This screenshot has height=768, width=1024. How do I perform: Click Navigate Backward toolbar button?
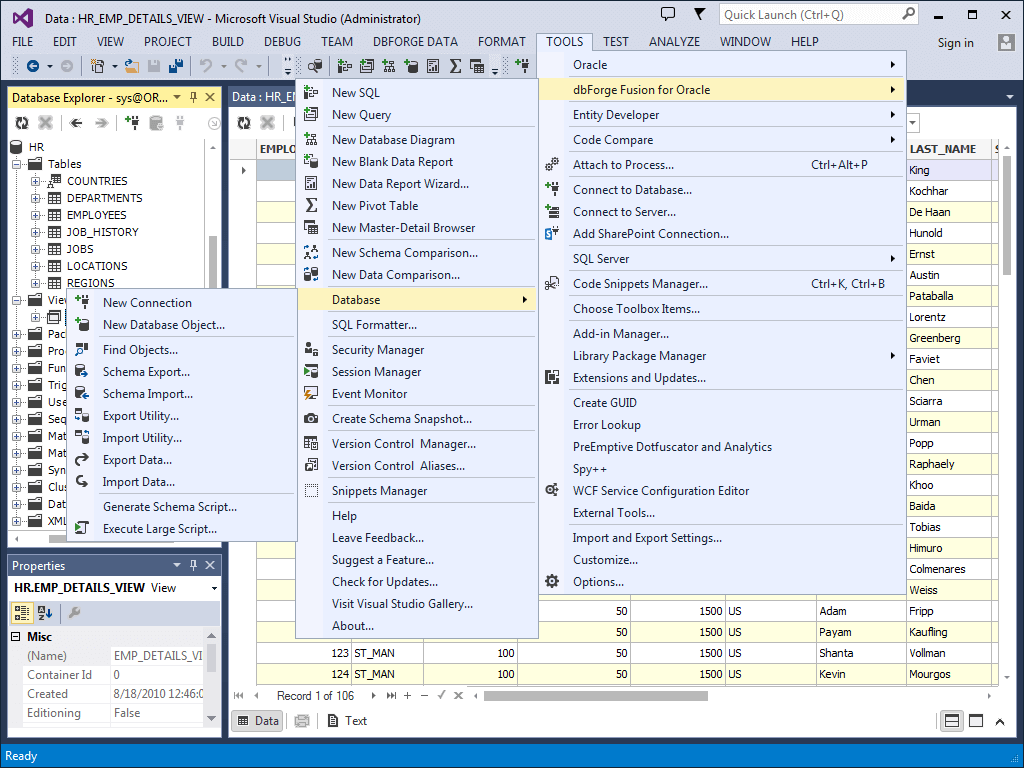click(x=33, y=66)
